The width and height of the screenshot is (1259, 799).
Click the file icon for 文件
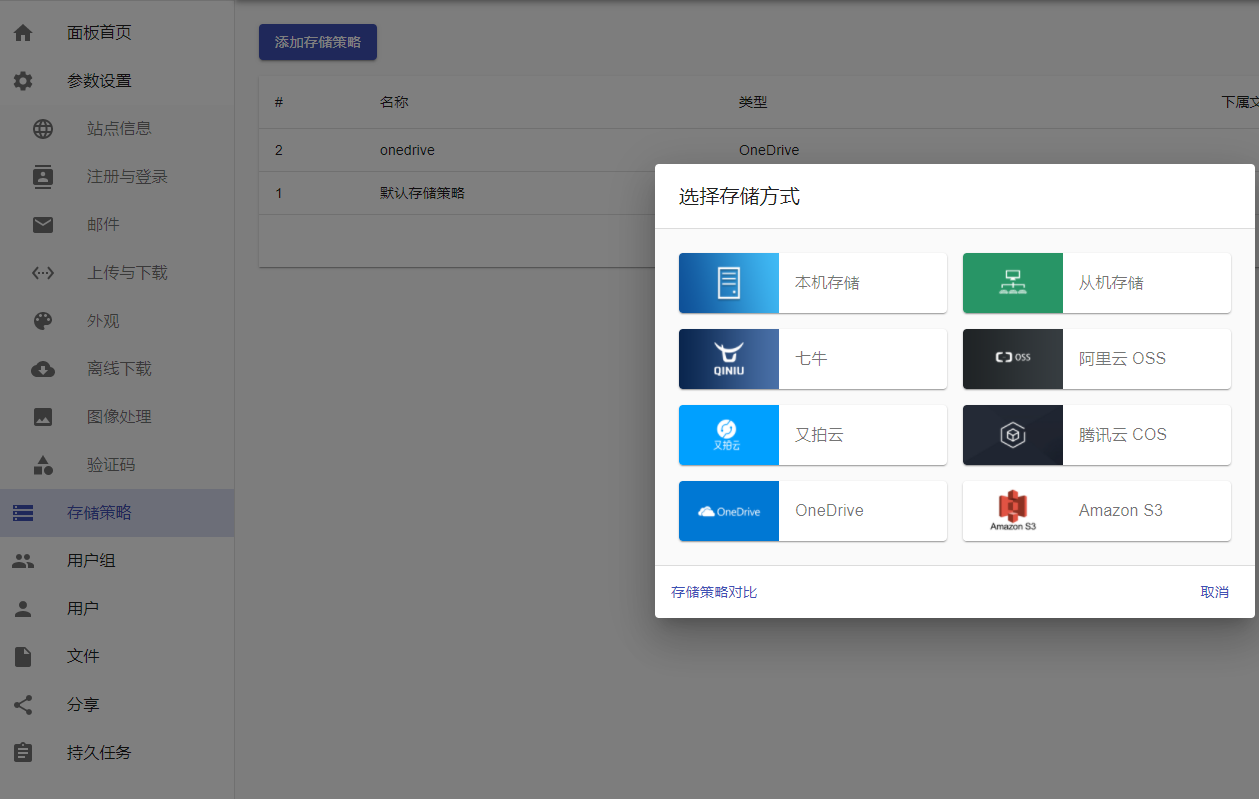click(23, 657)
